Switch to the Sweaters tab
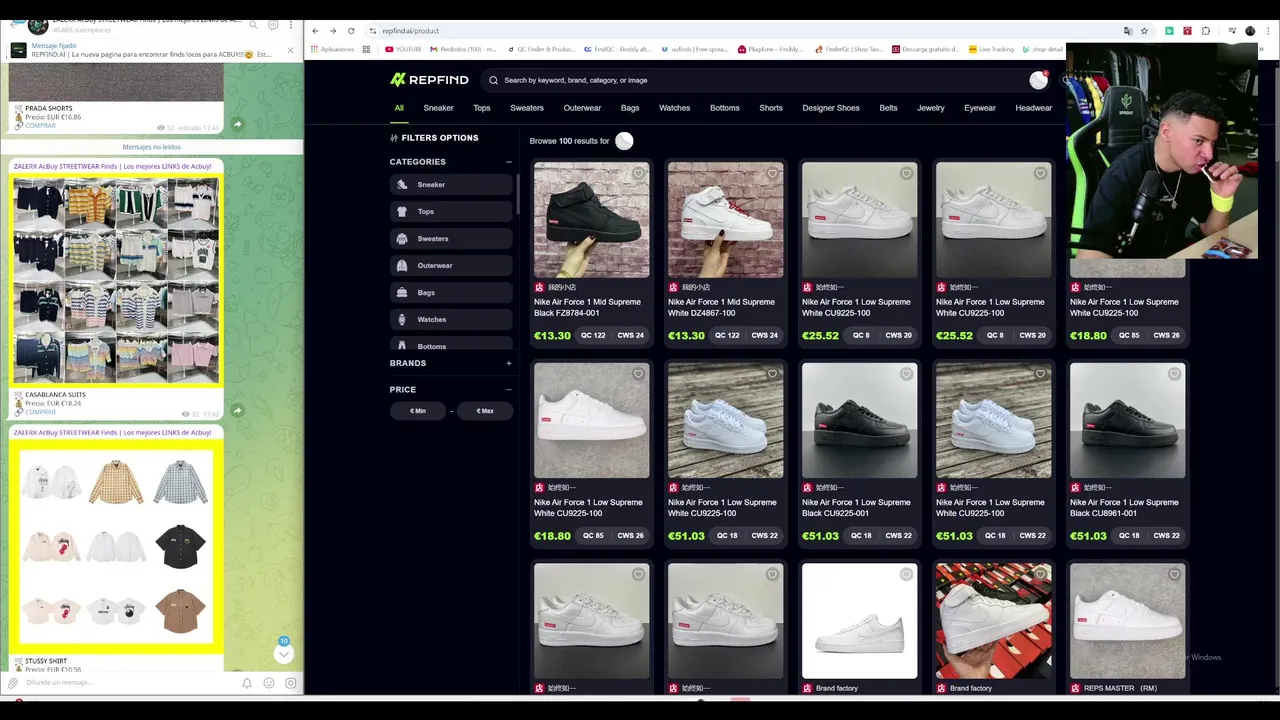This screenshot has height=720, width=1280. (x=527, y=108)
